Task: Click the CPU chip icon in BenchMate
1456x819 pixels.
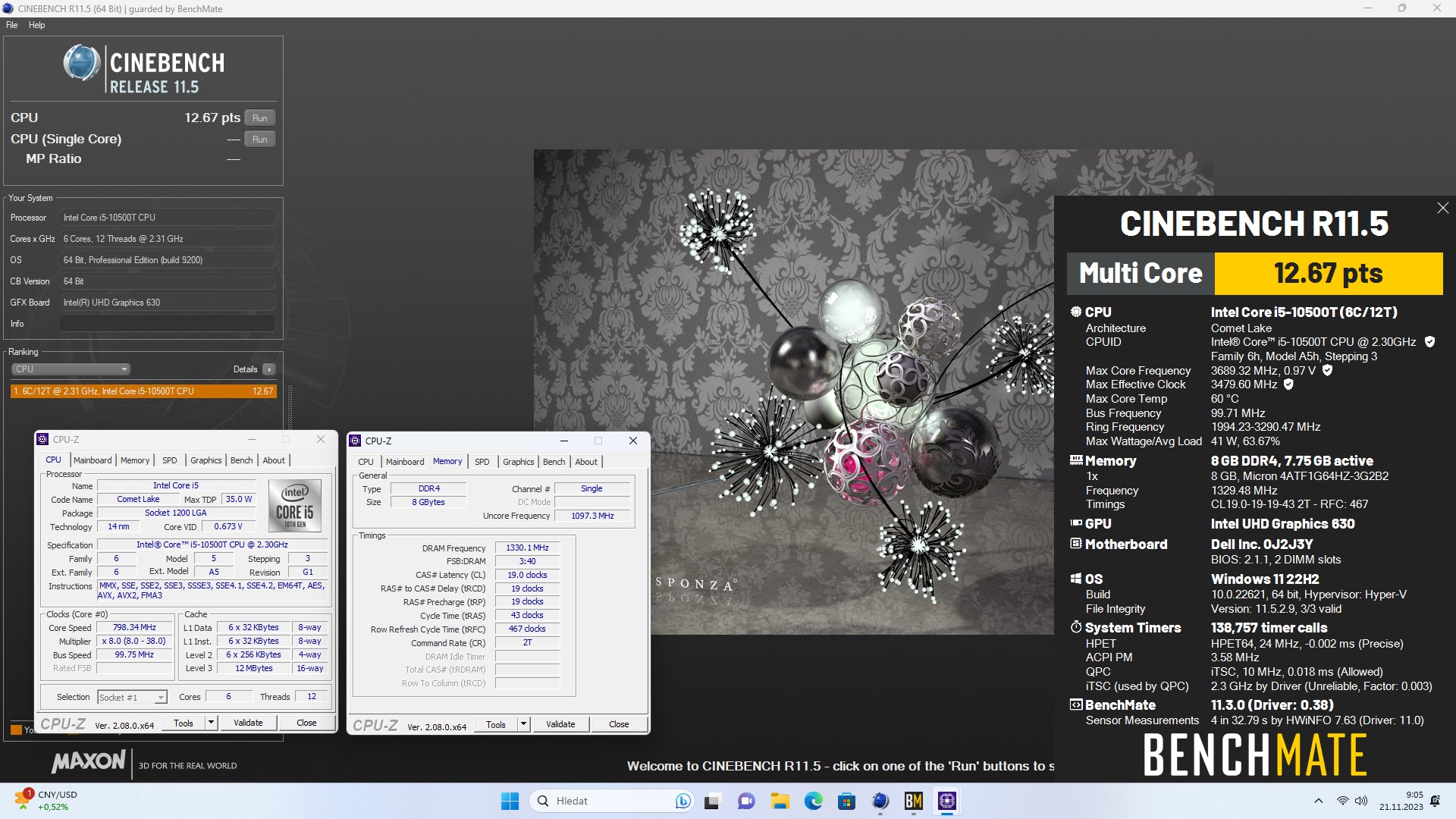Action: coord(1075,312)
